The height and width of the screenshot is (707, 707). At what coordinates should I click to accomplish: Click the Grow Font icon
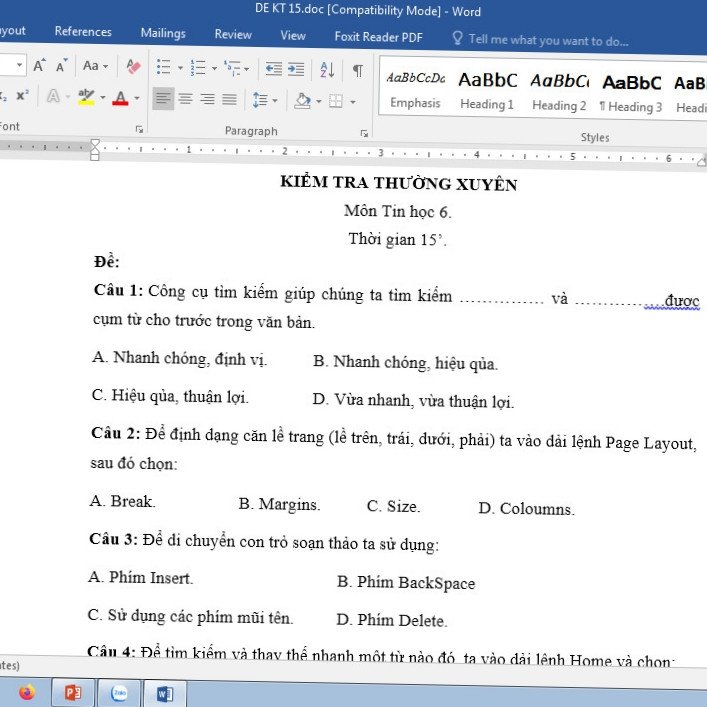40,66
